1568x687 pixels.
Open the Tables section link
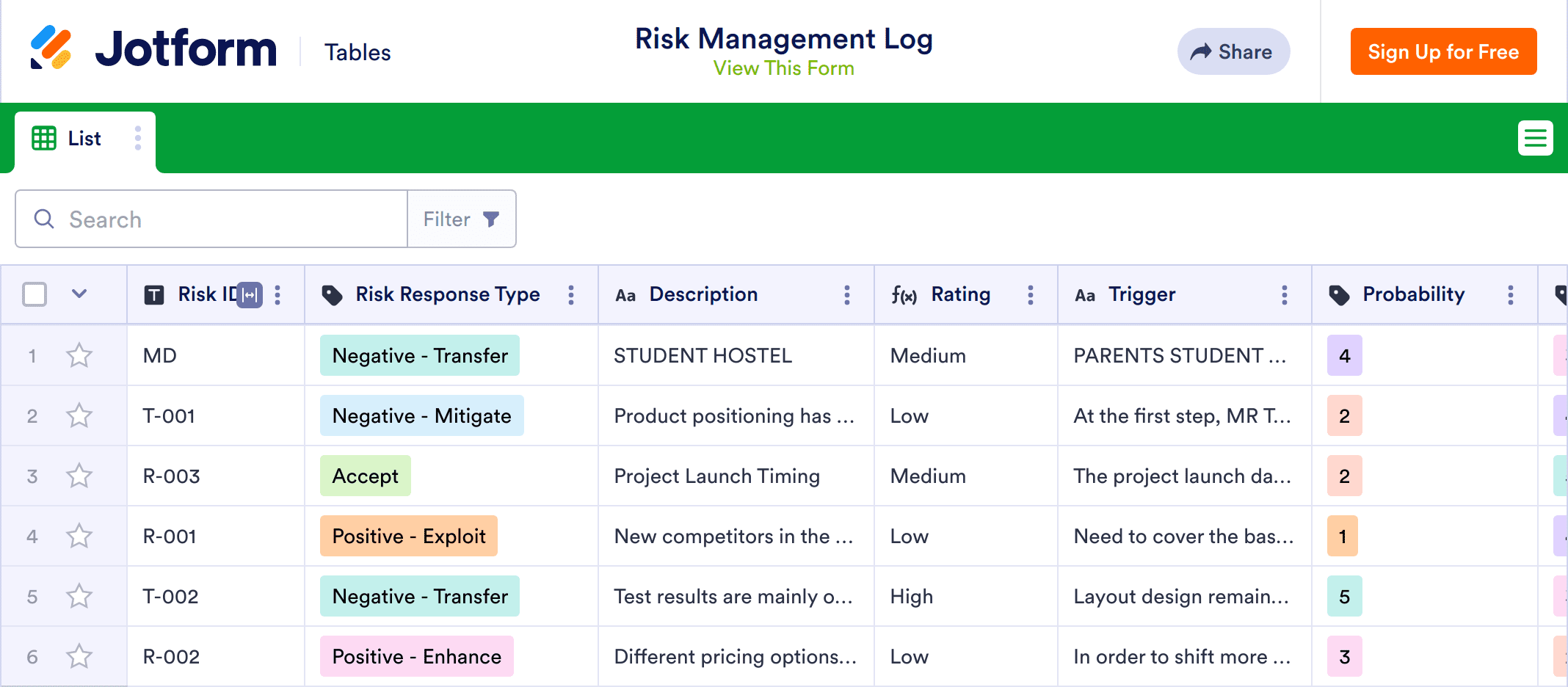coord(357,53)
